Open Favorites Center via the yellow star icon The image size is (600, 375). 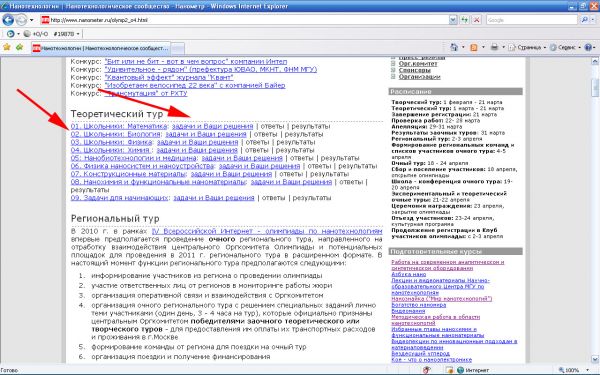click(7, 47)
